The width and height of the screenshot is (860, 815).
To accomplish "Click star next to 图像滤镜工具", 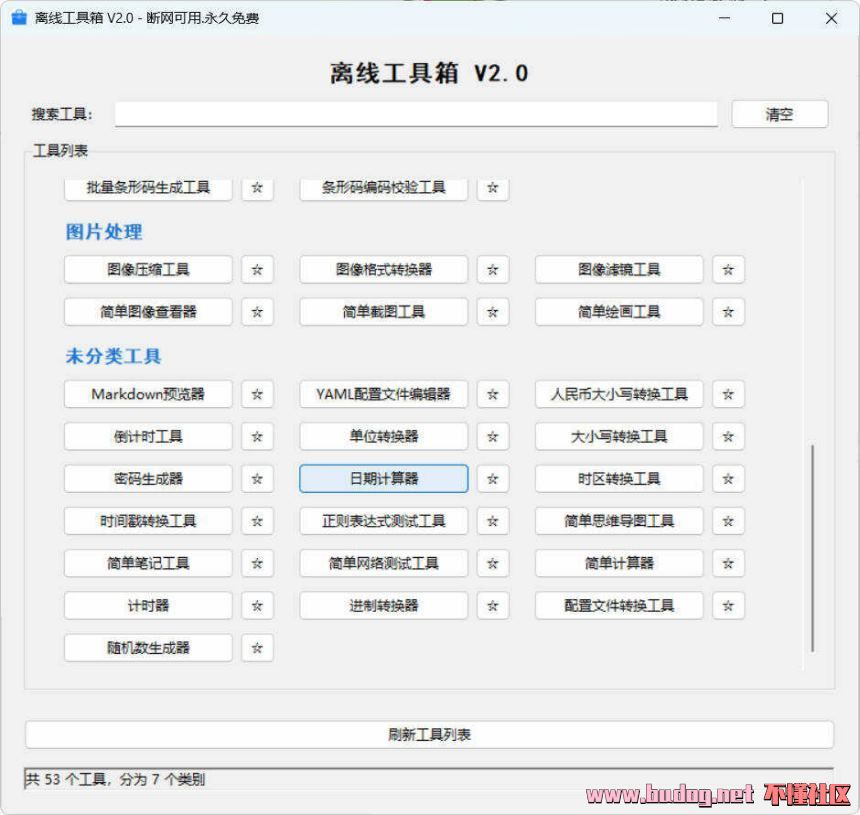I will 728,270.
